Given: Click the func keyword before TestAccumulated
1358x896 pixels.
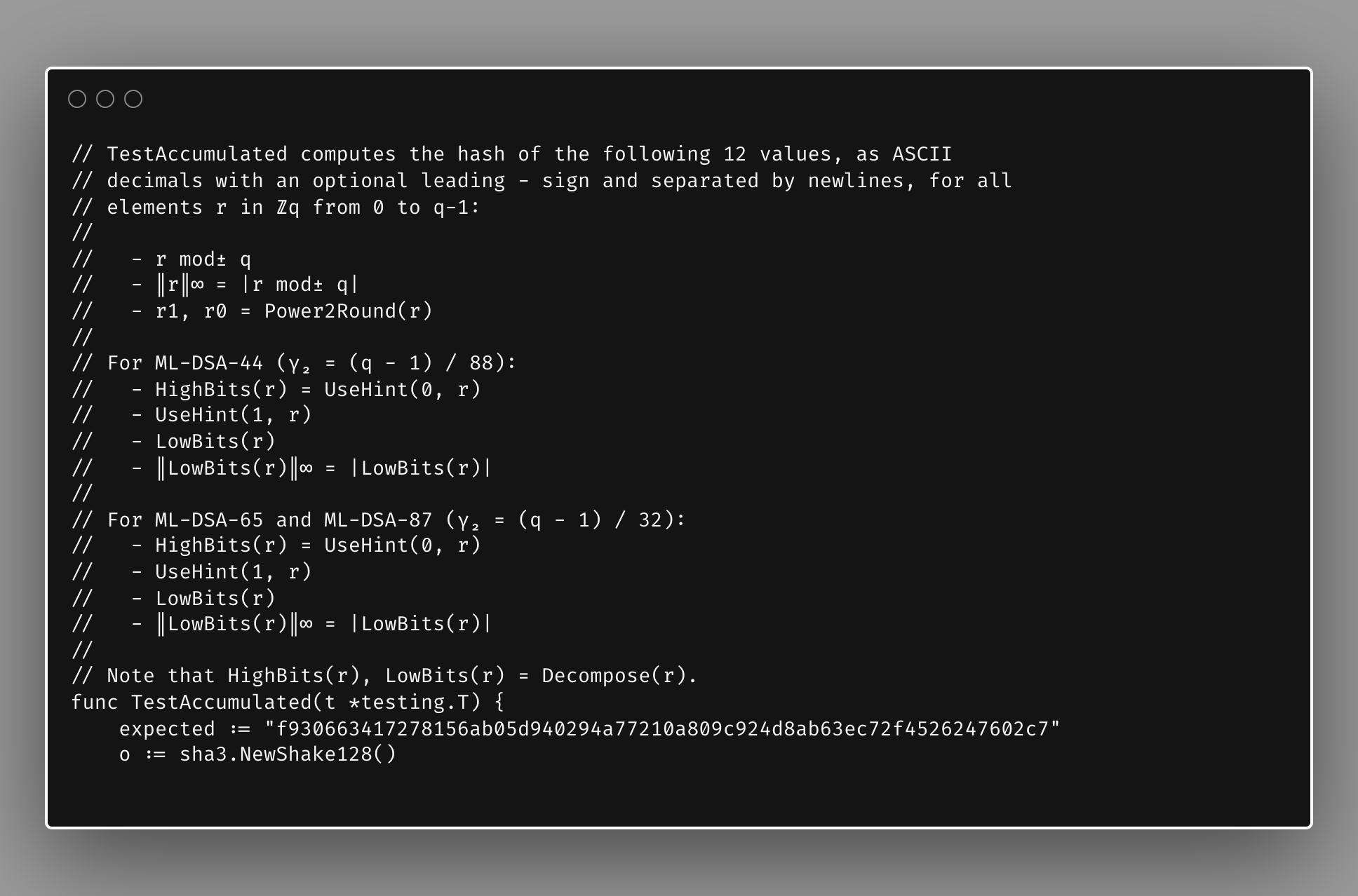Looking at the screenshot, I should 95,702.
